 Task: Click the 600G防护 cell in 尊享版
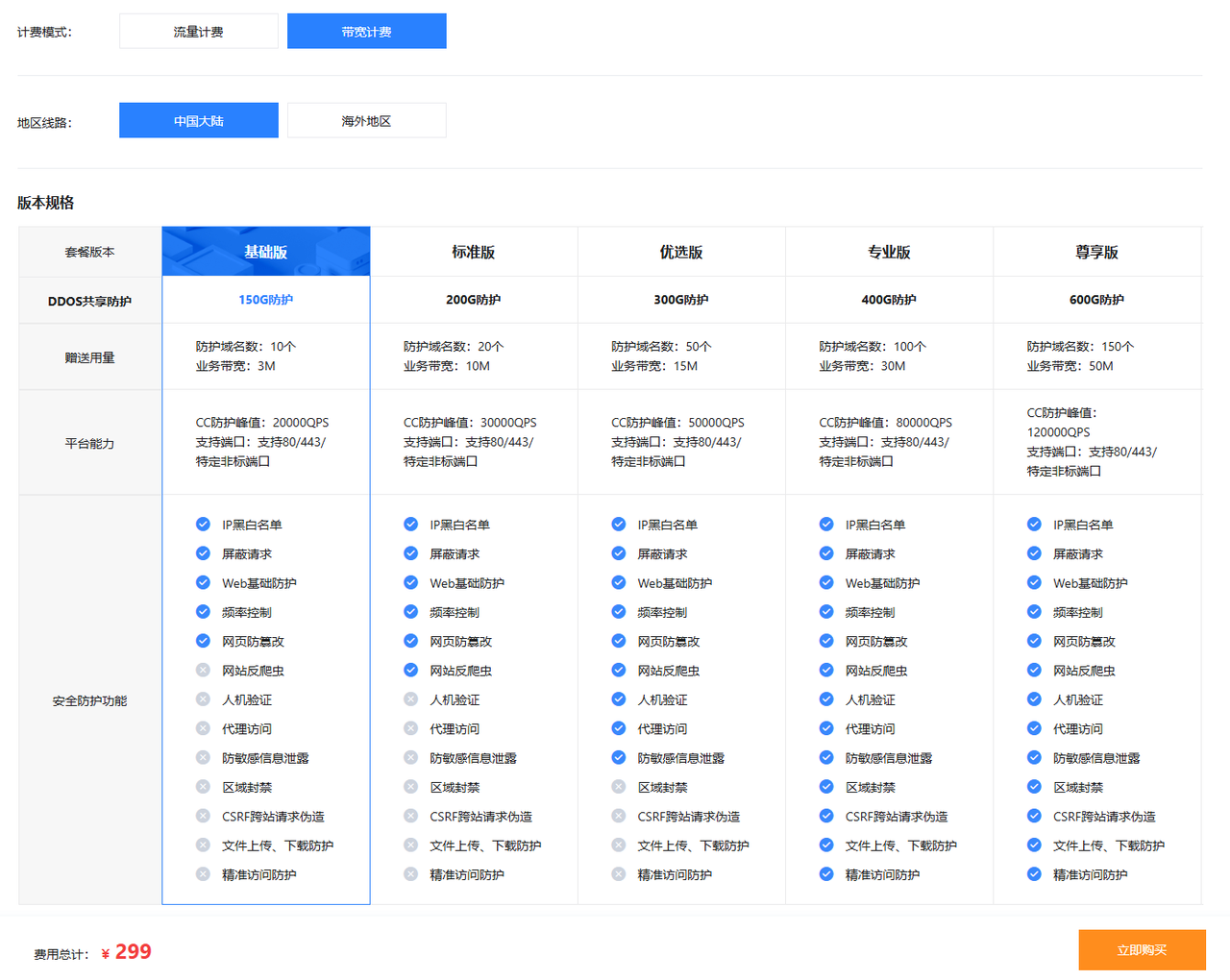(1096, 300)
